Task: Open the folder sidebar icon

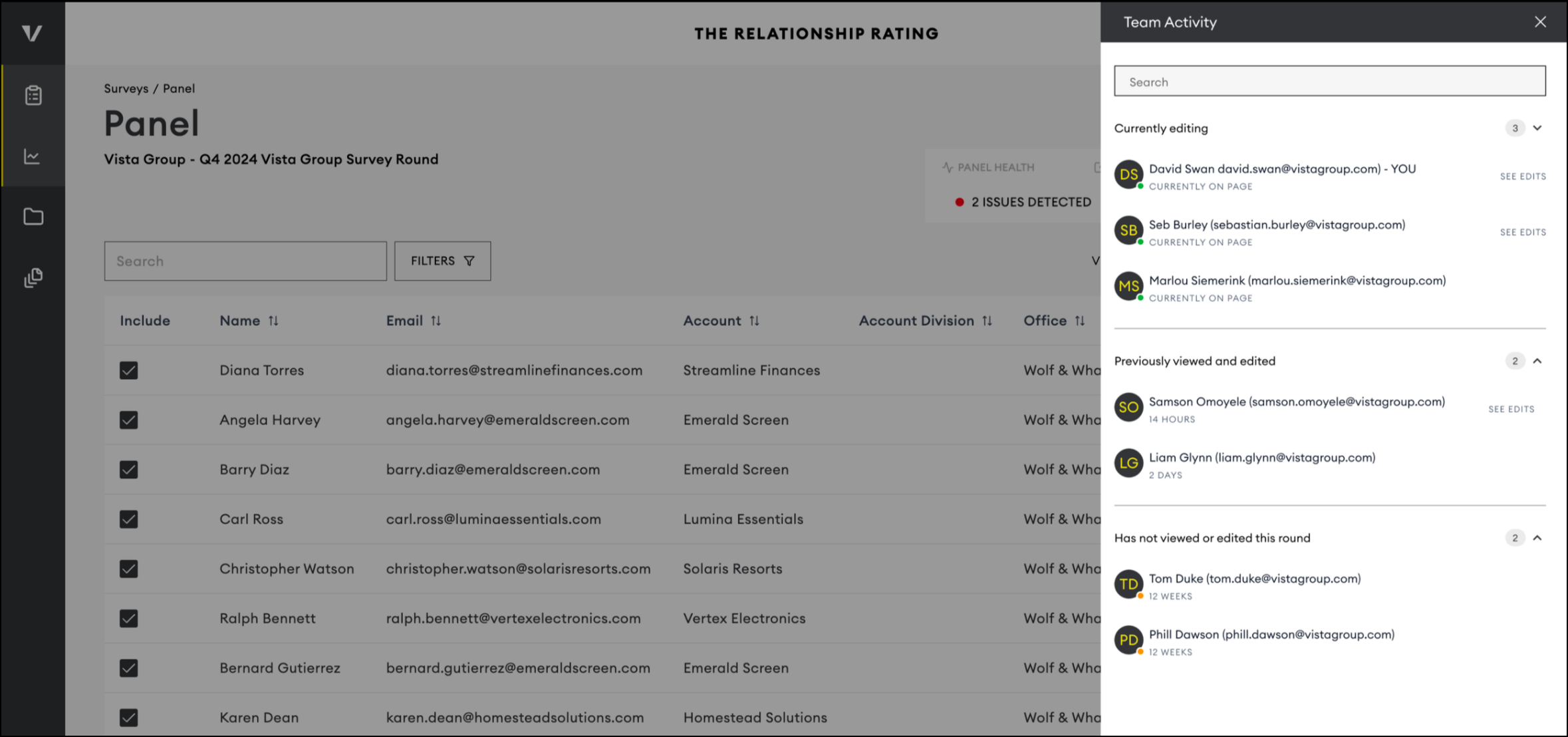Action: coord(33,217)
